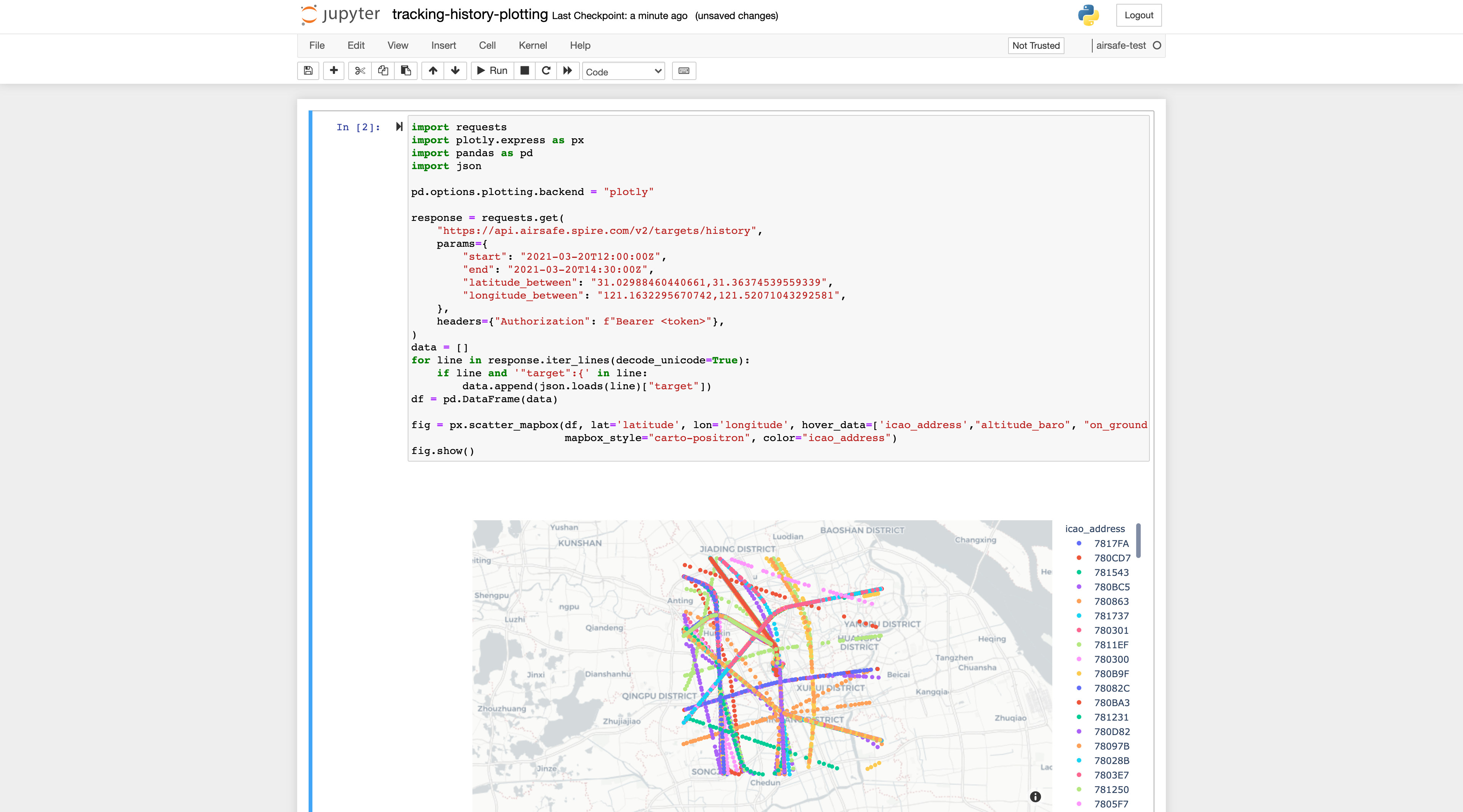Viewport: 1463px width, 812px height.
Task: Toggle legend trace 780863
Action: 1103,601
